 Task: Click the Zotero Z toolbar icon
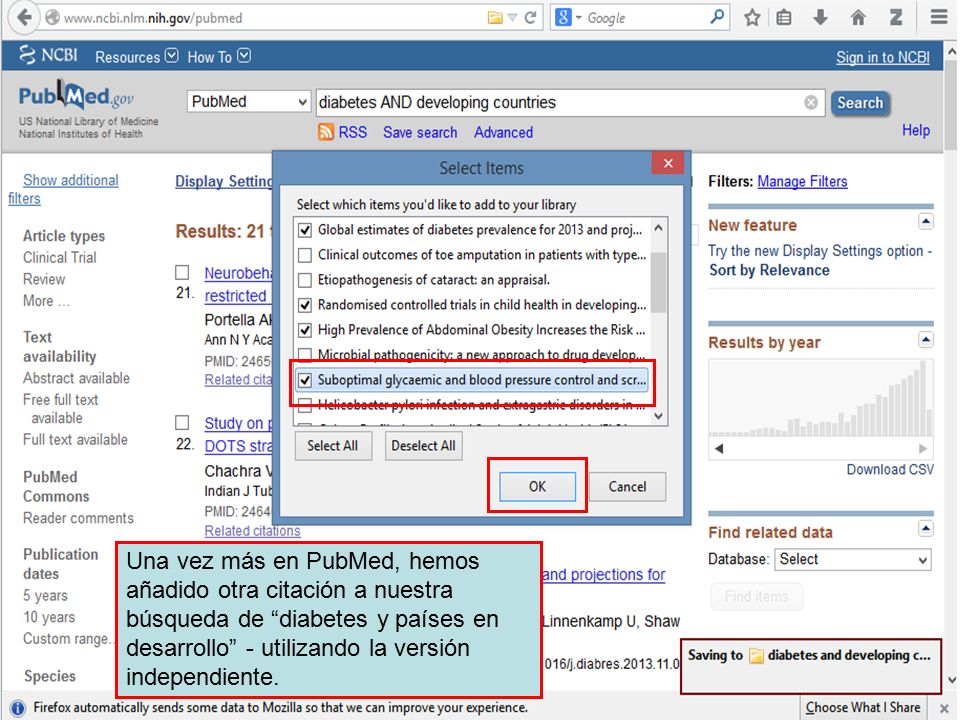coord(896,17)
